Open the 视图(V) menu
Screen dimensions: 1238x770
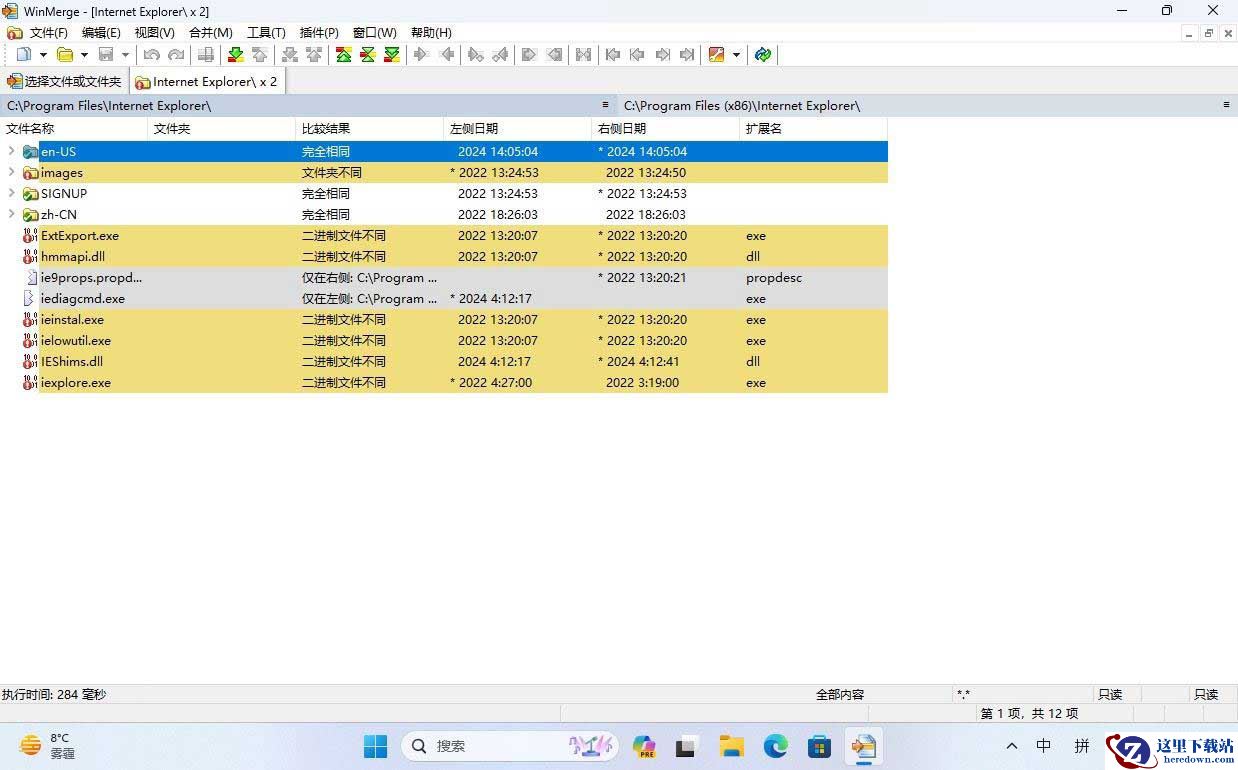click(154, 33)
